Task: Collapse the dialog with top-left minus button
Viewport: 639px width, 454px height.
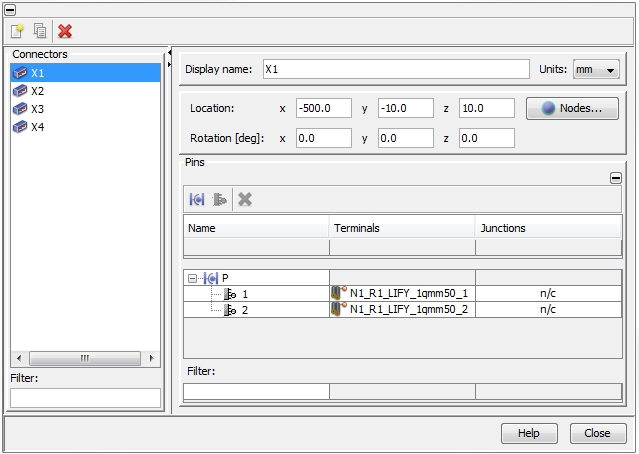Action: (x=10, y=10)
